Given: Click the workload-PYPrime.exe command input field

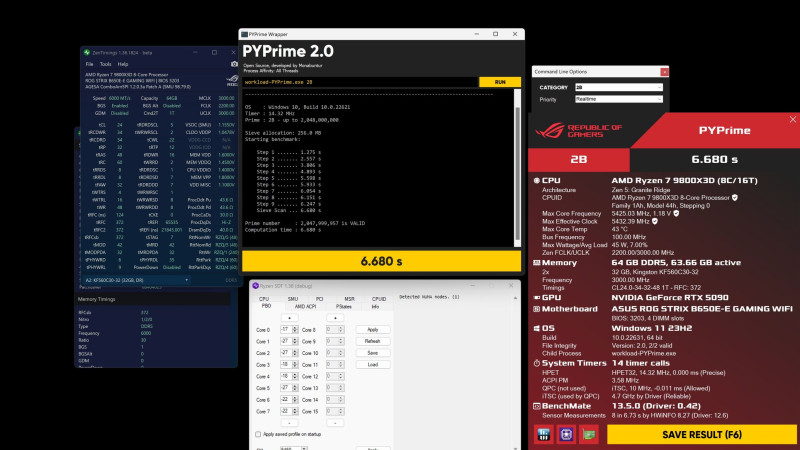Looking at the screenshot, I should click(360, 82).
